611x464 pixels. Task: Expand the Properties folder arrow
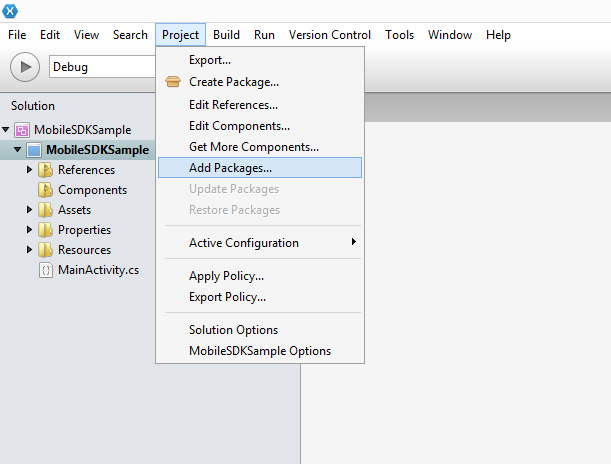coord(30,230)
